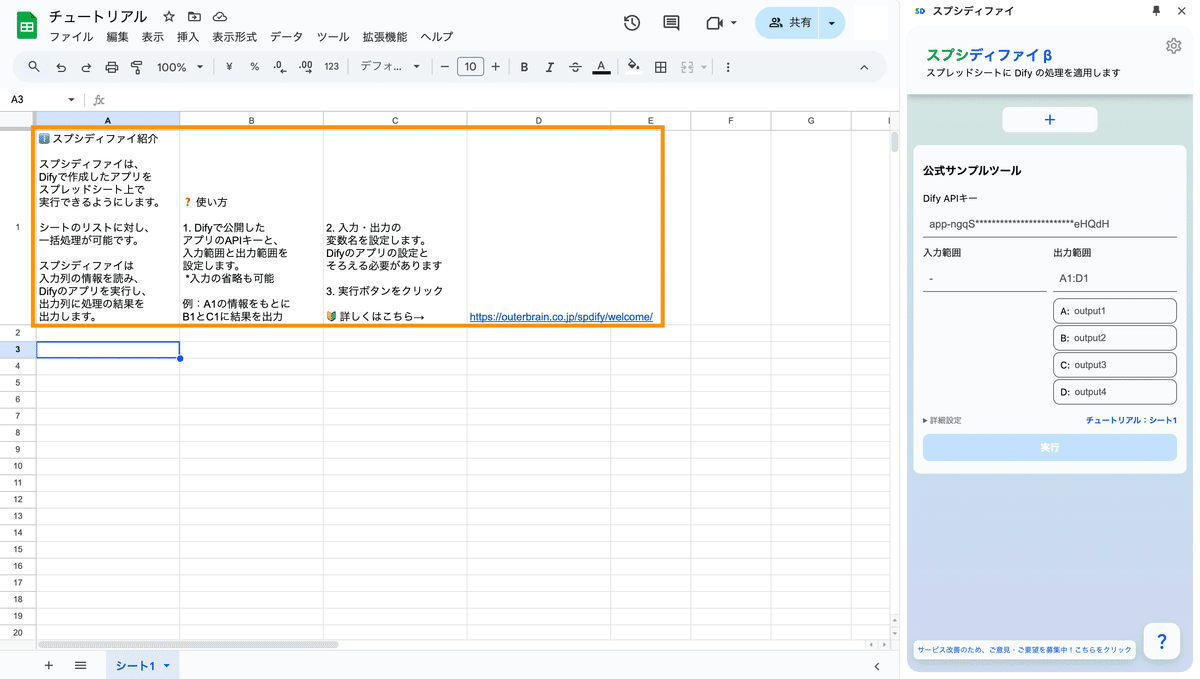Screen dimensions: 1200x679
Task: Open the 123 number format menu
Action: (x=331, y=67)
